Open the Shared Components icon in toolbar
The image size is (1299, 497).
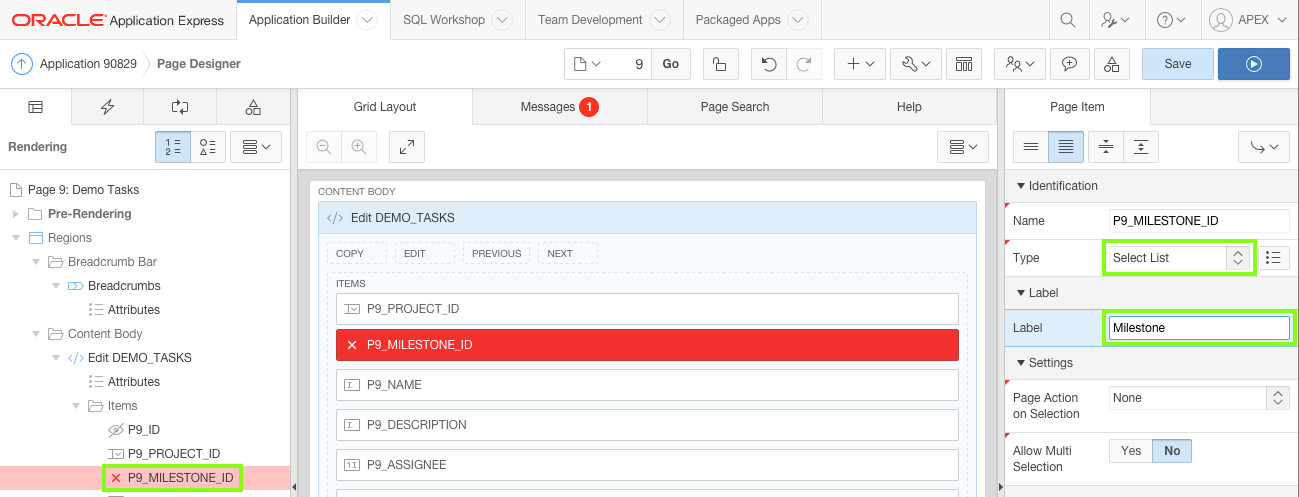1112,64
